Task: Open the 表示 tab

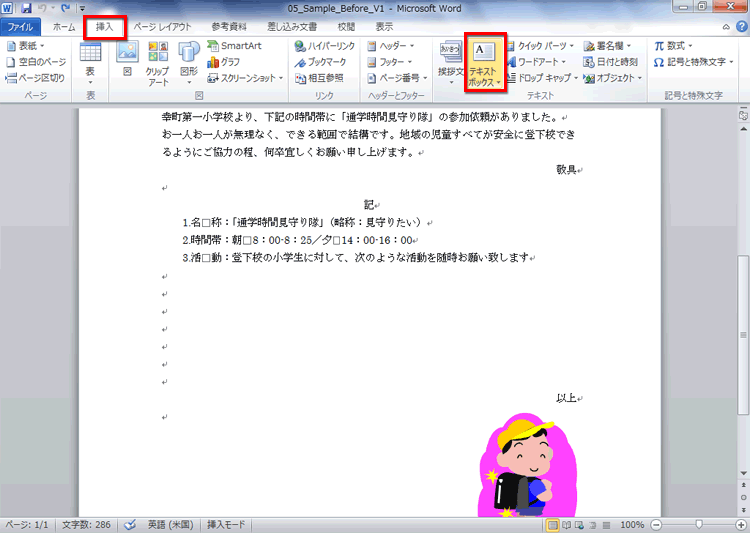Action: 384,27
